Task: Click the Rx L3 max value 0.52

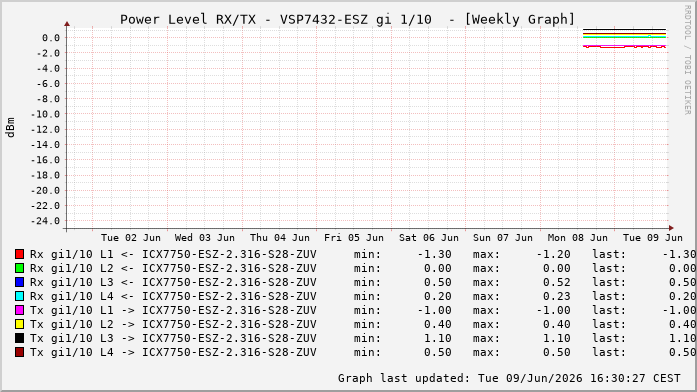Action: [557, 282]
